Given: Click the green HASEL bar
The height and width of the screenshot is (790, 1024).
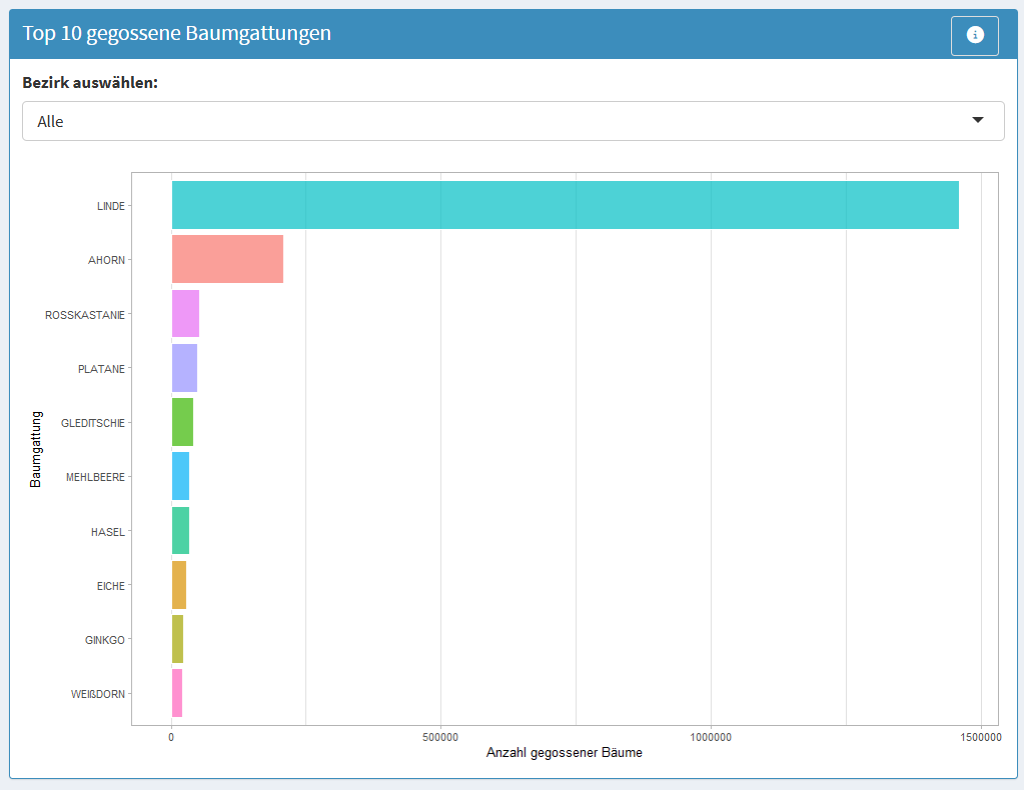Looking at the screenshot, I should click(x=180, y=530).
